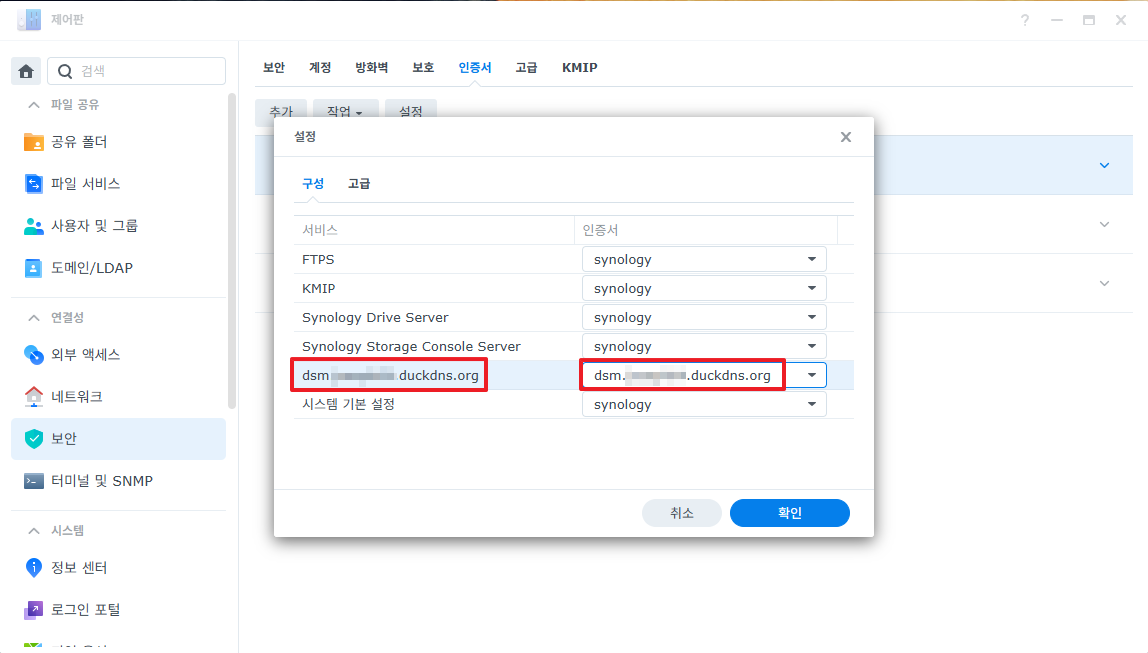The width and height of the screenshot is (1148, 653).
Task: Switch to the KMIP tab
Action: [580, 67]
